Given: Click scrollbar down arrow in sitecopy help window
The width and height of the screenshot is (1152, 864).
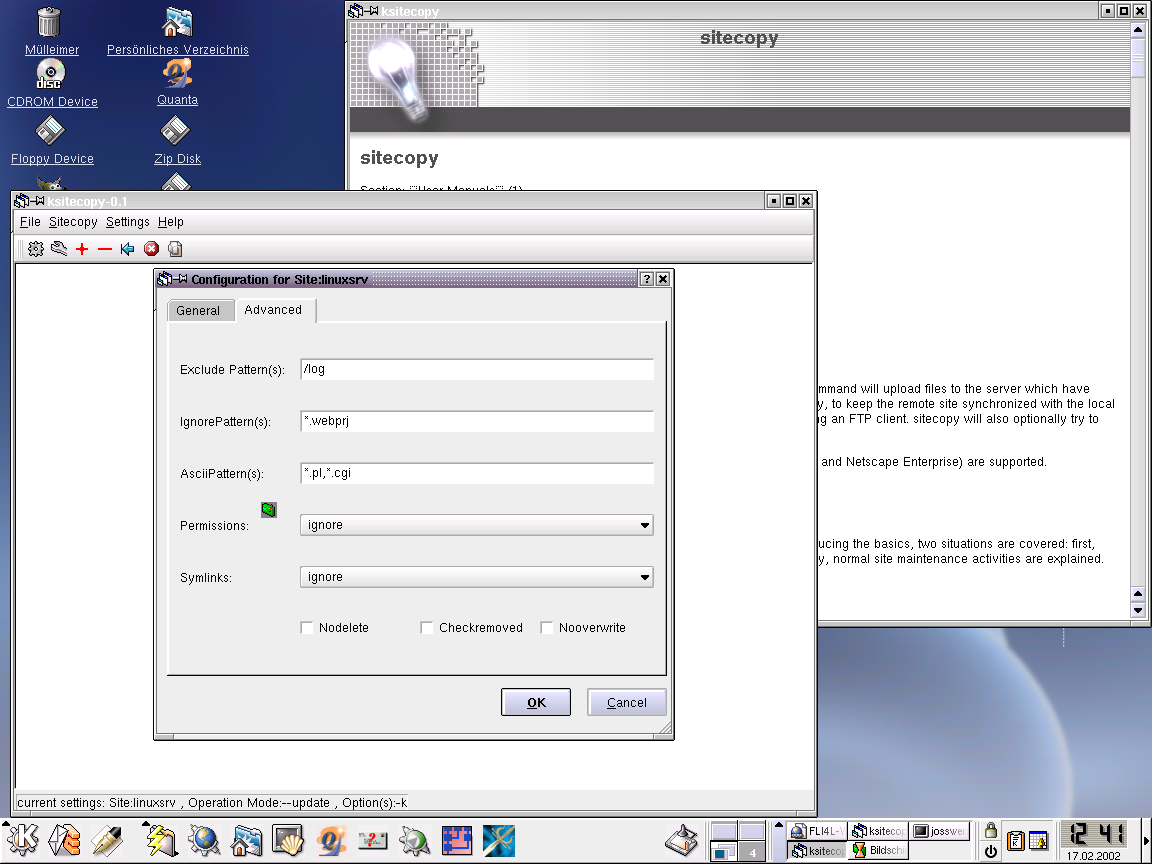Looking at the screenshot, I should [1137, 610].
